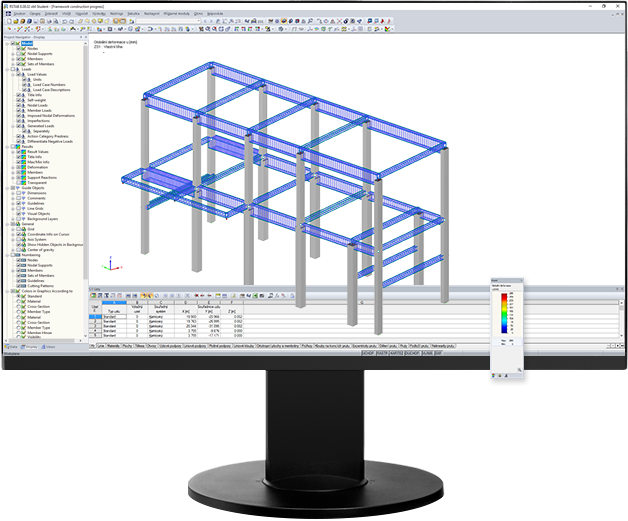The width and height of the screenshot is (628, 521).
Task: Select the first row cell in the table
Action: [115, 315]
